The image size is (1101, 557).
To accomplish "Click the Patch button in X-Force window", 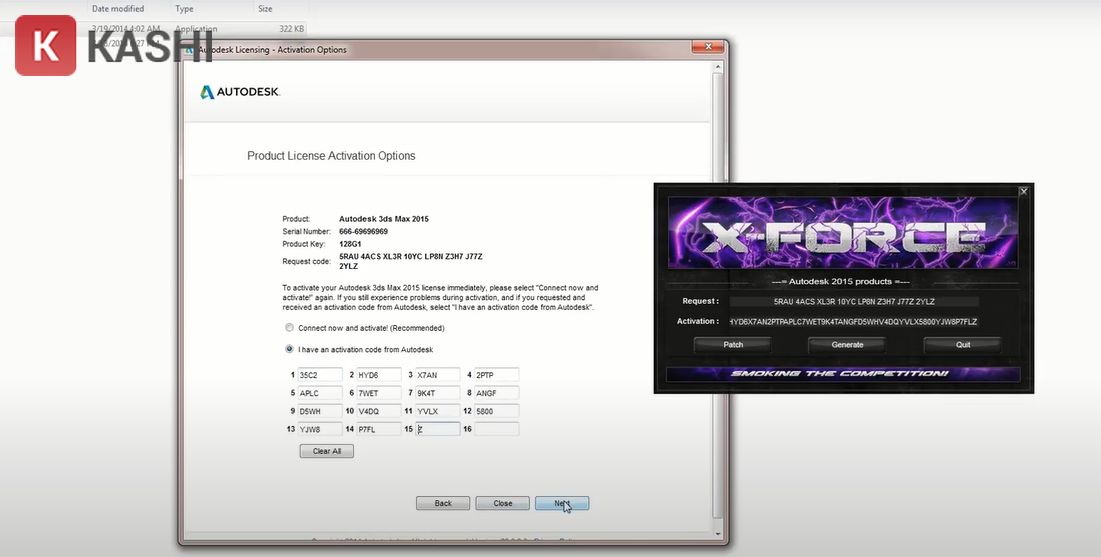I will [733, 345].
